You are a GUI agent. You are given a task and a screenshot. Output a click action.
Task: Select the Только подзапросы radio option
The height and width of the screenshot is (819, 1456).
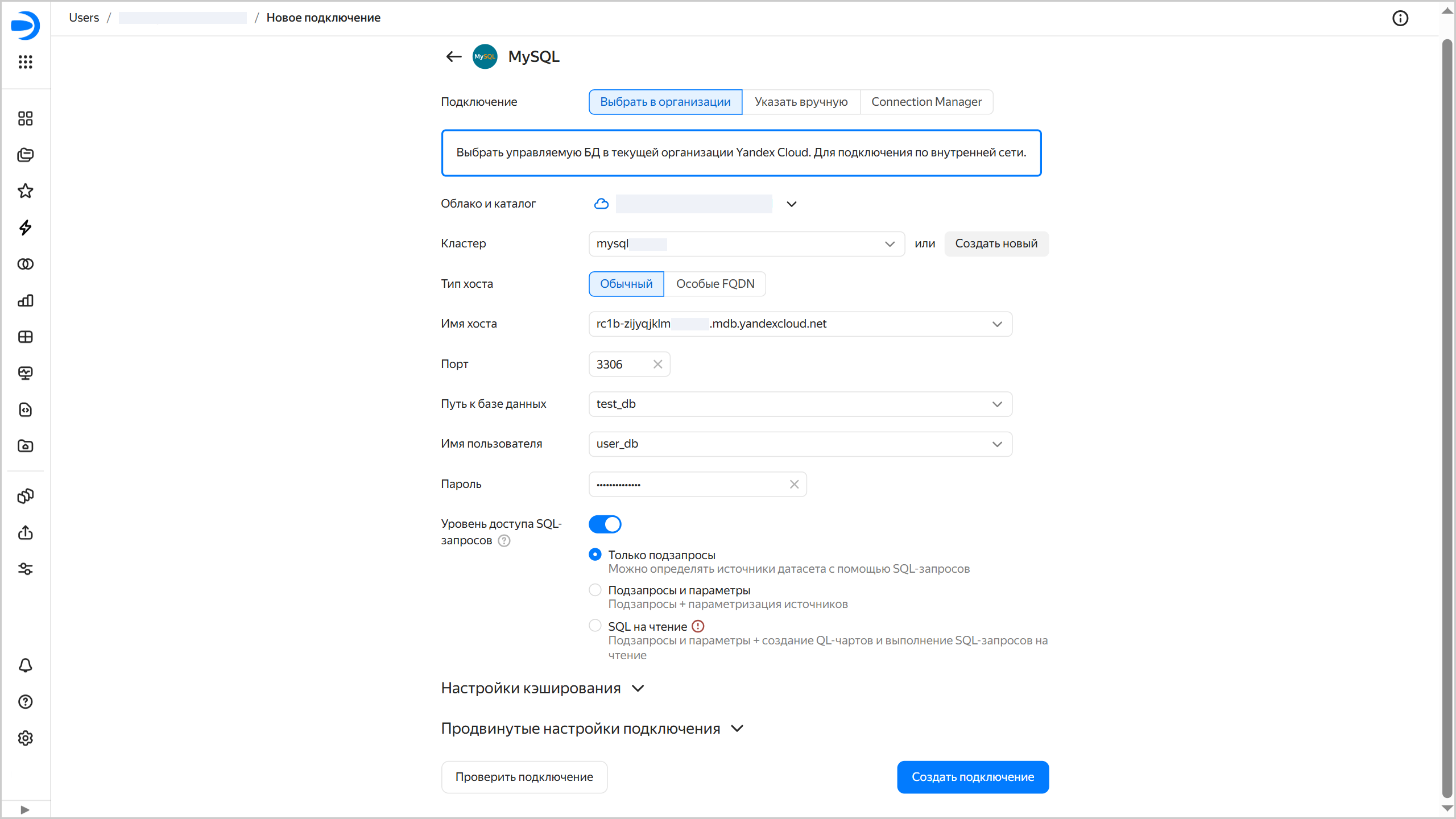point(595,555)
